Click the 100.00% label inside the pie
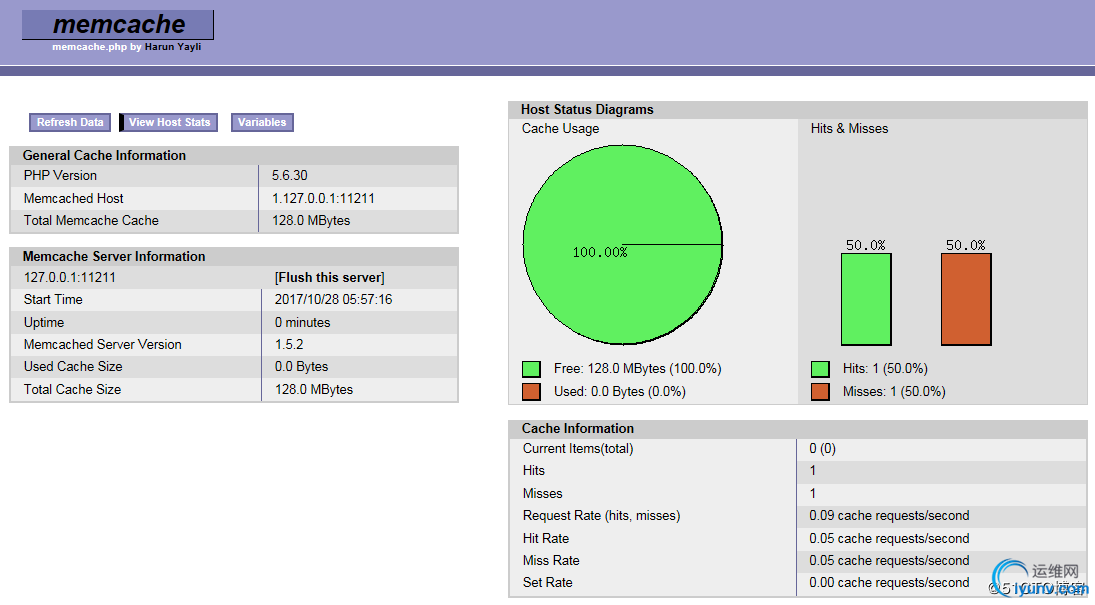The height and width of the screenshot is (605, 1095). [600, 252]
